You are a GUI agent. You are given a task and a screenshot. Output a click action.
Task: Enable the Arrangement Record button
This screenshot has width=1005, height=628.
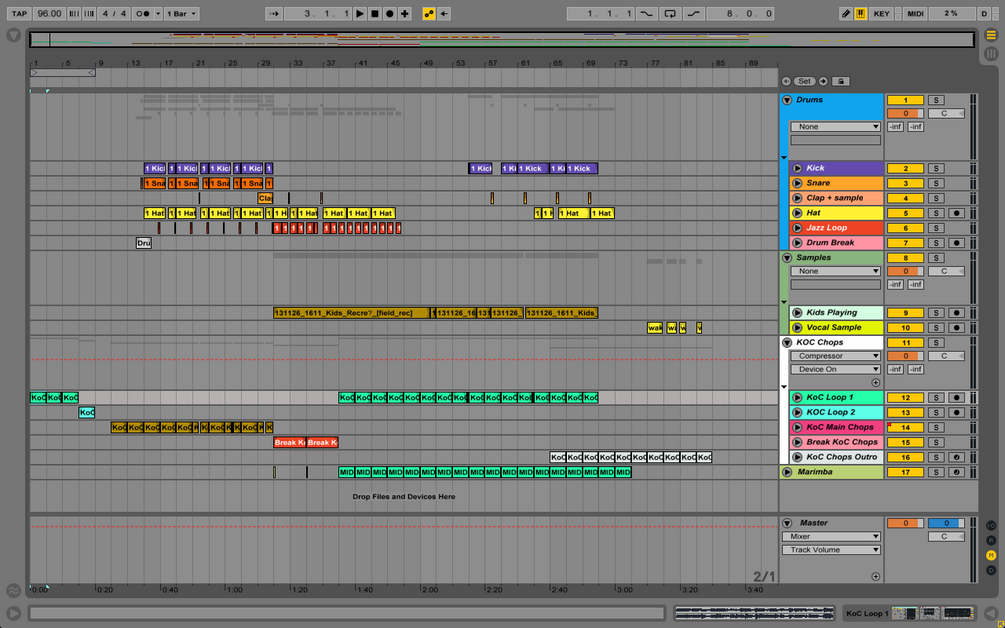click(x=389, y=13)
